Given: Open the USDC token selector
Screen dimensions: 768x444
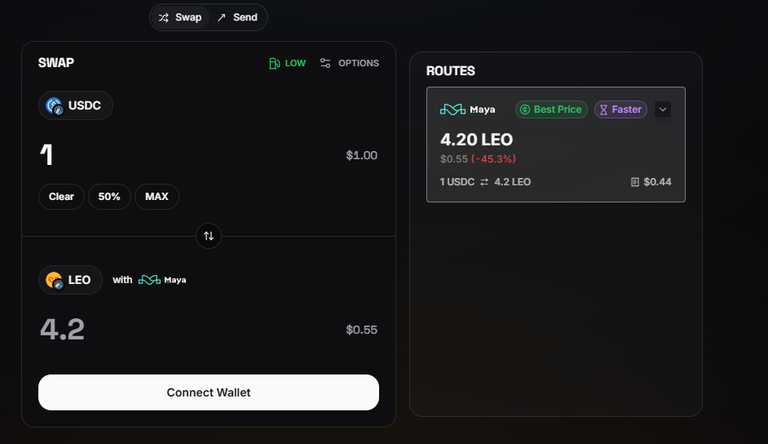Looking at the screenshot, I should 75,106.
